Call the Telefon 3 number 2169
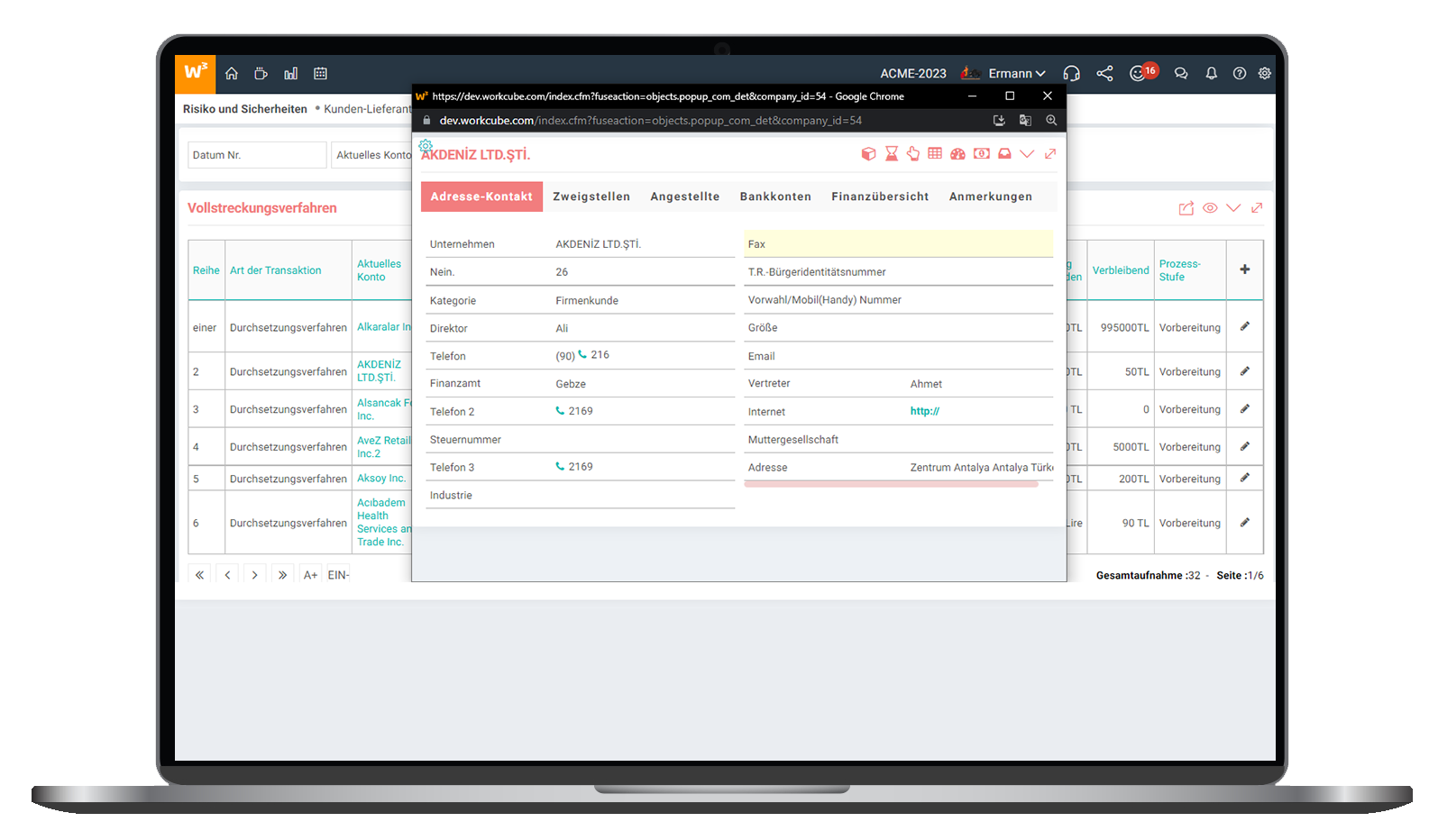This screenshot has width=1438, height=840. click(574, 467)
